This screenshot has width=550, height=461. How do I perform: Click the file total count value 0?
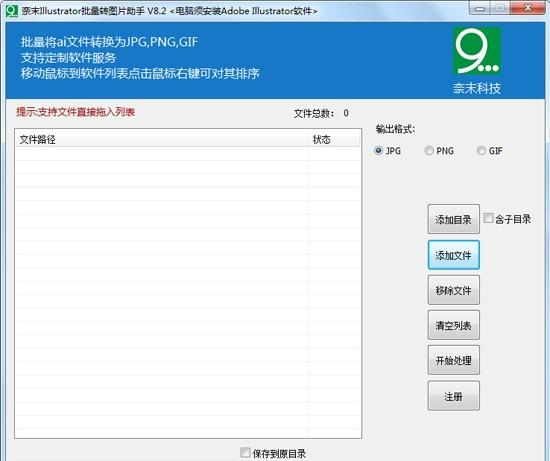coord(346,113)
